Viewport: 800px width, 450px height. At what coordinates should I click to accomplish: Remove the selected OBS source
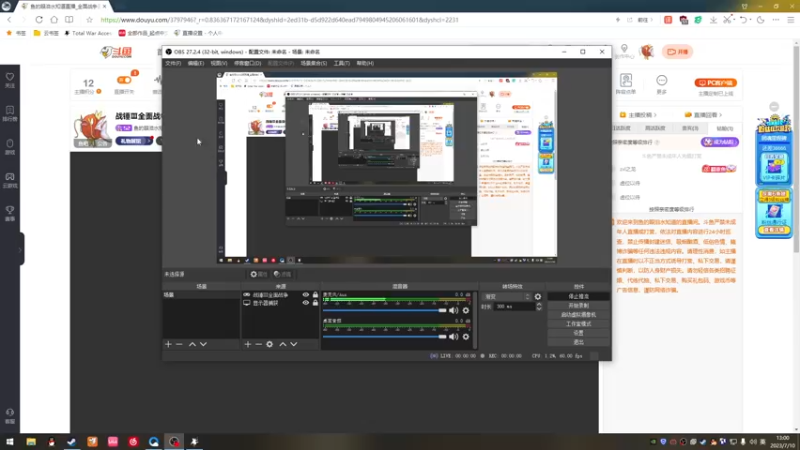coord(258,344)
